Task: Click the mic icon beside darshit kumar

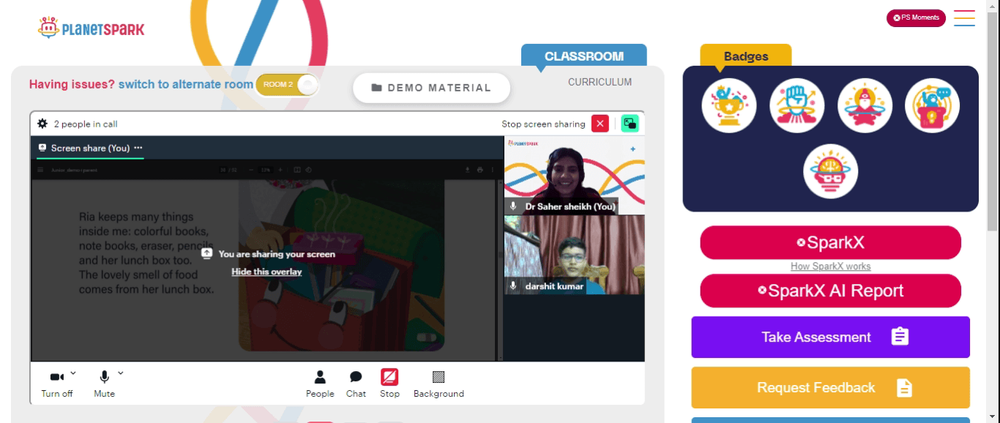Action: pos(513,286)
